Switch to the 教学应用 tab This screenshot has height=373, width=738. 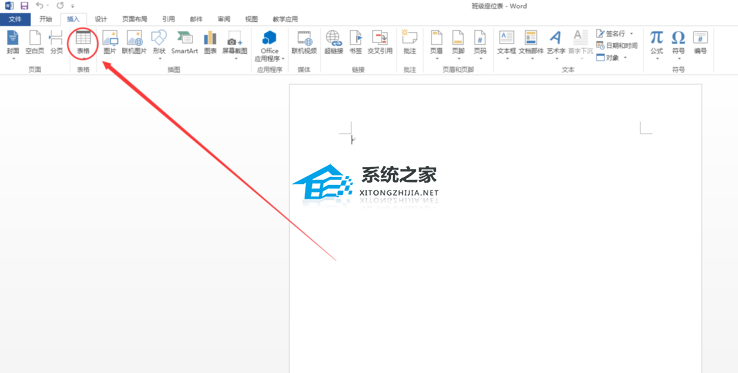pyautogui.click(x=285, y=19)
